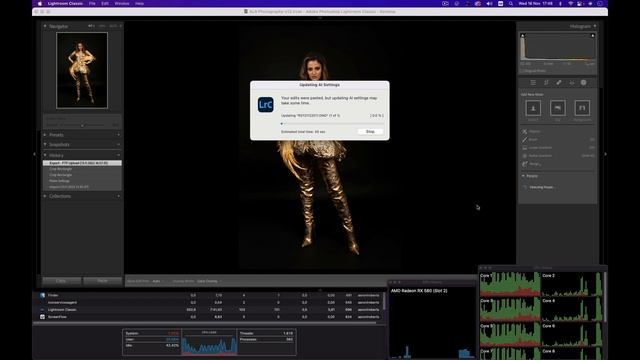Screen dimensions: 640x360
Task: Open the File menu
Action: coord(92,3)
